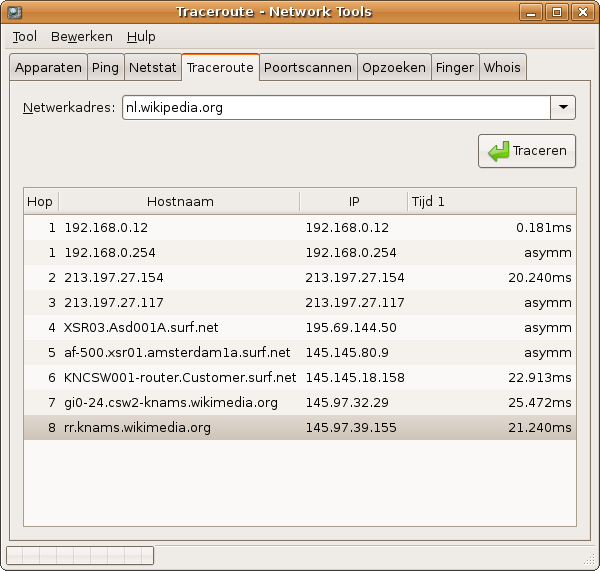
Task: Click the green arrow Traceren button
Action: coord(527,152)
